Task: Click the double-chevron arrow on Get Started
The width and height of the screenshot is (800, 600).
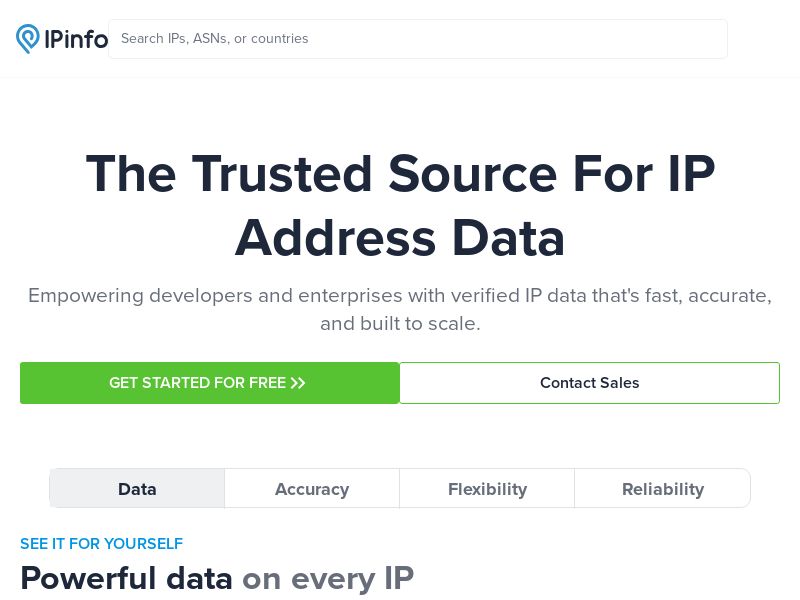Action: click(298, 383)
